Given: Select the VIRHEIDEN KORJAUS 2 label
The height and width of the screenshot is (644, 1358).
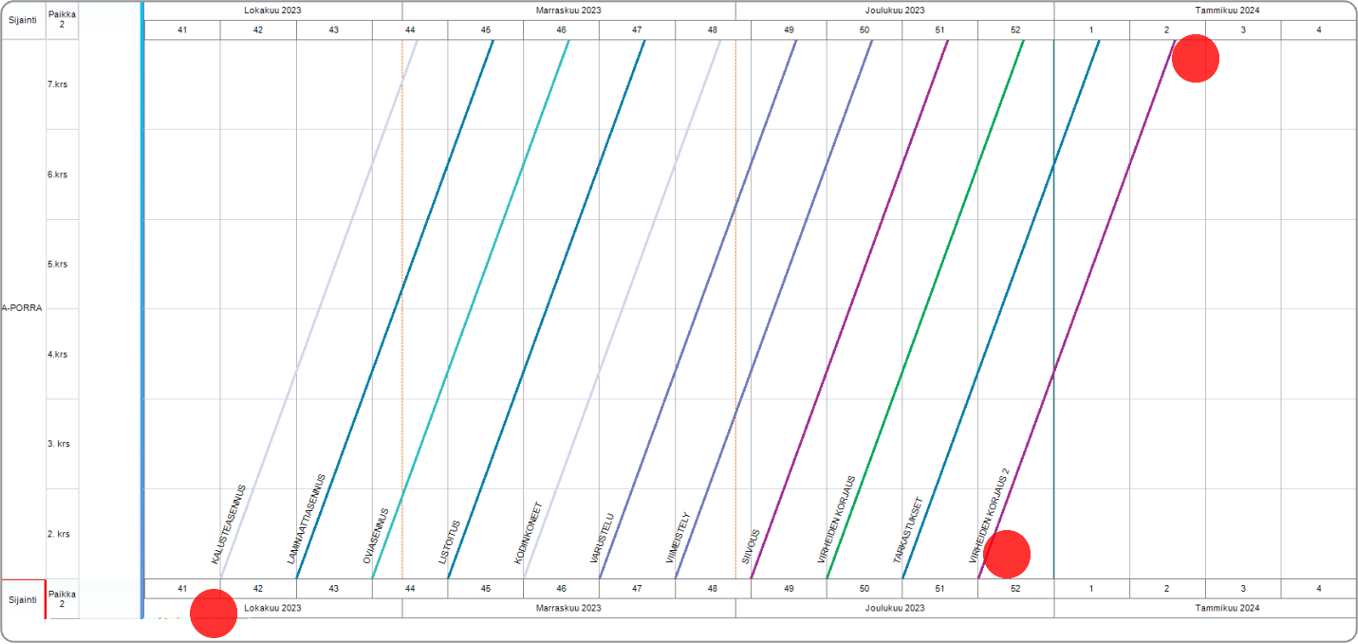Looking at the screenshot, I should pyautogui.click(x=990, y=515).
